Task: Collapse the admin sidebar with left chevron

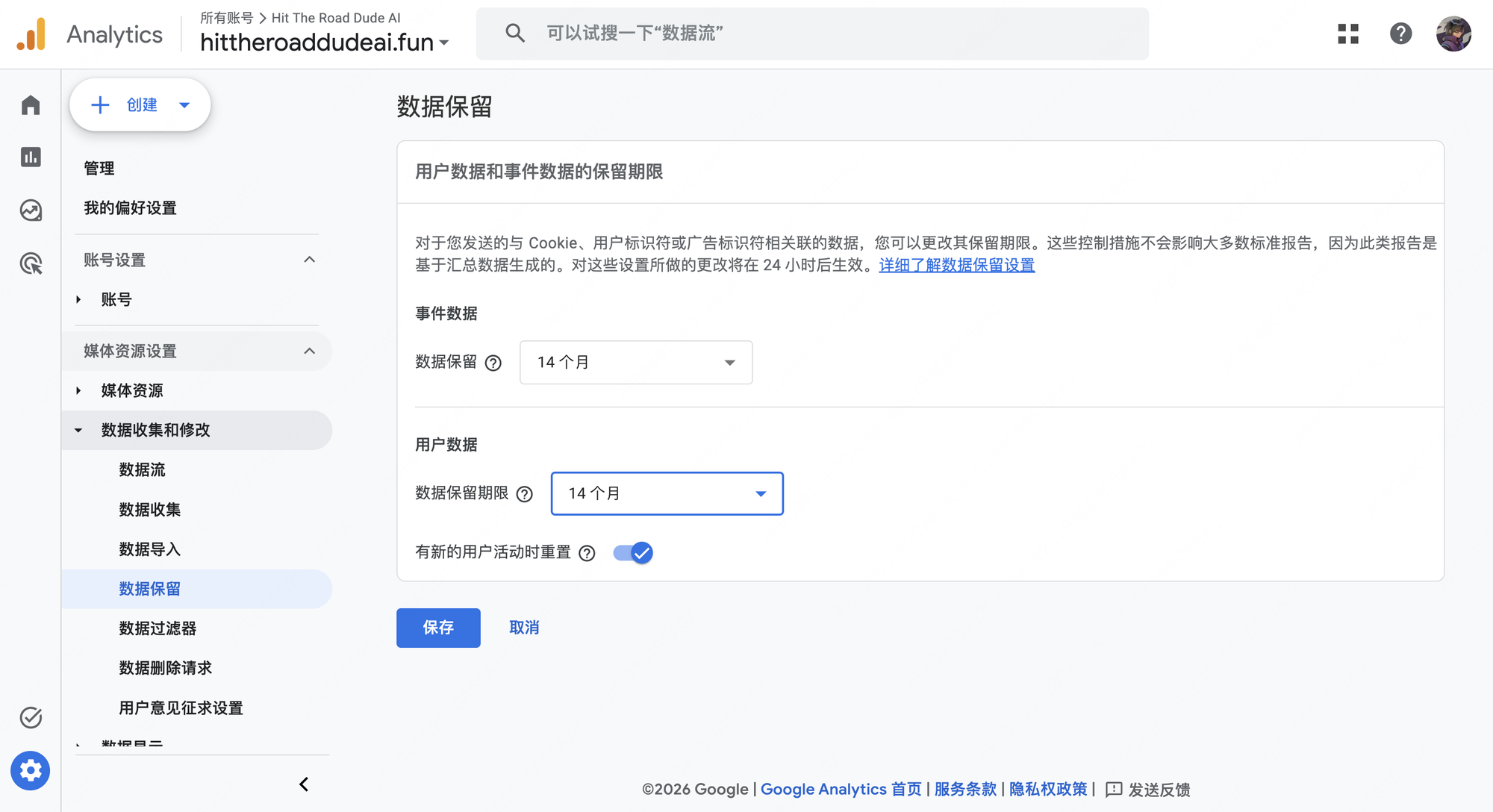Action: point(304,784)
